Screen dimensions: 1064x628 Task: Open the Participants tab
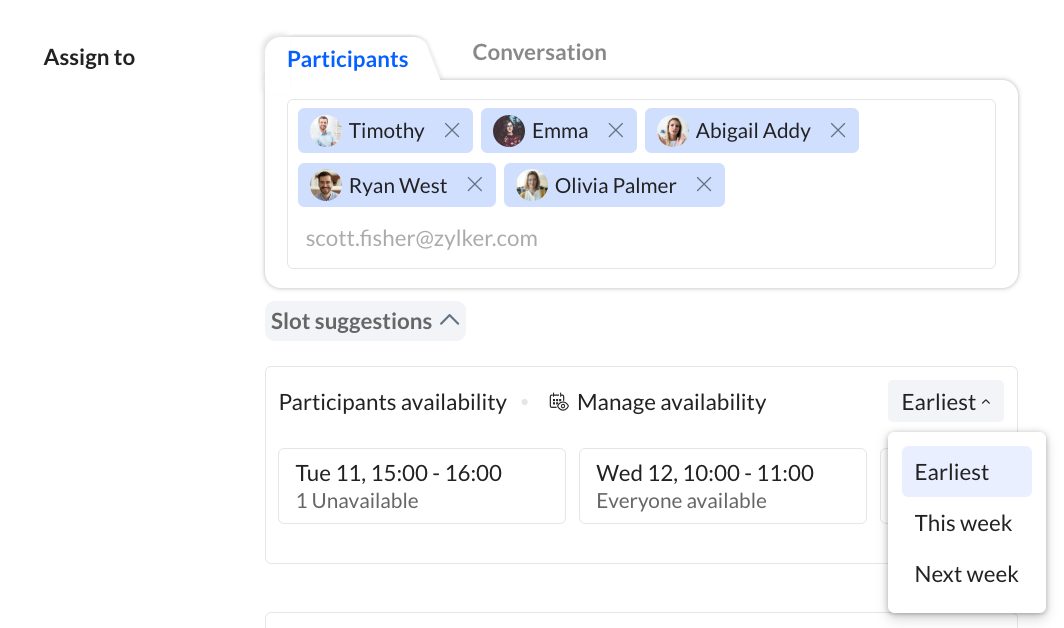[347, 59]
